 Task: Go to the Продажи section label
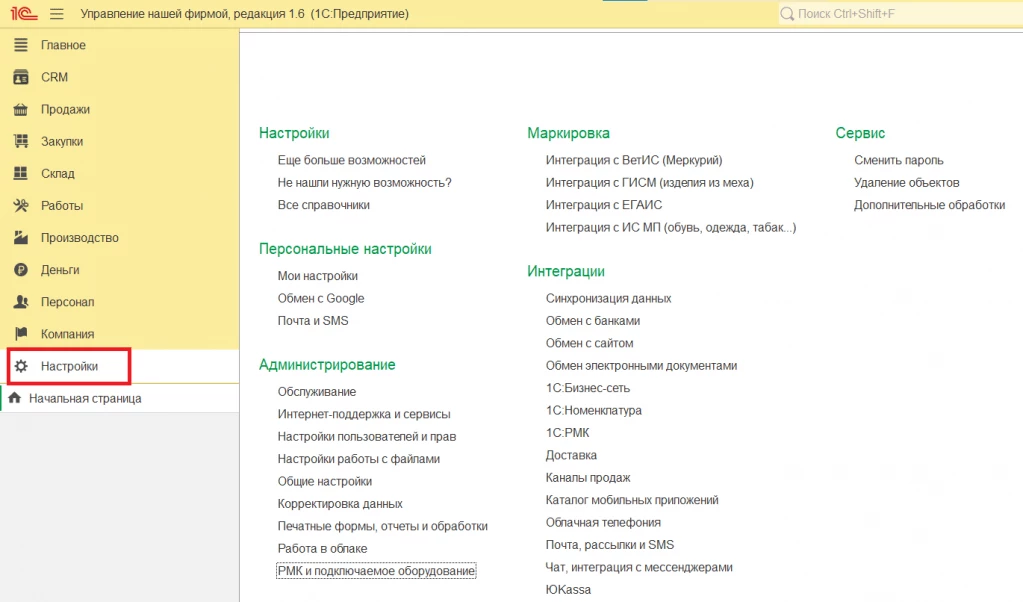[65, 110]
